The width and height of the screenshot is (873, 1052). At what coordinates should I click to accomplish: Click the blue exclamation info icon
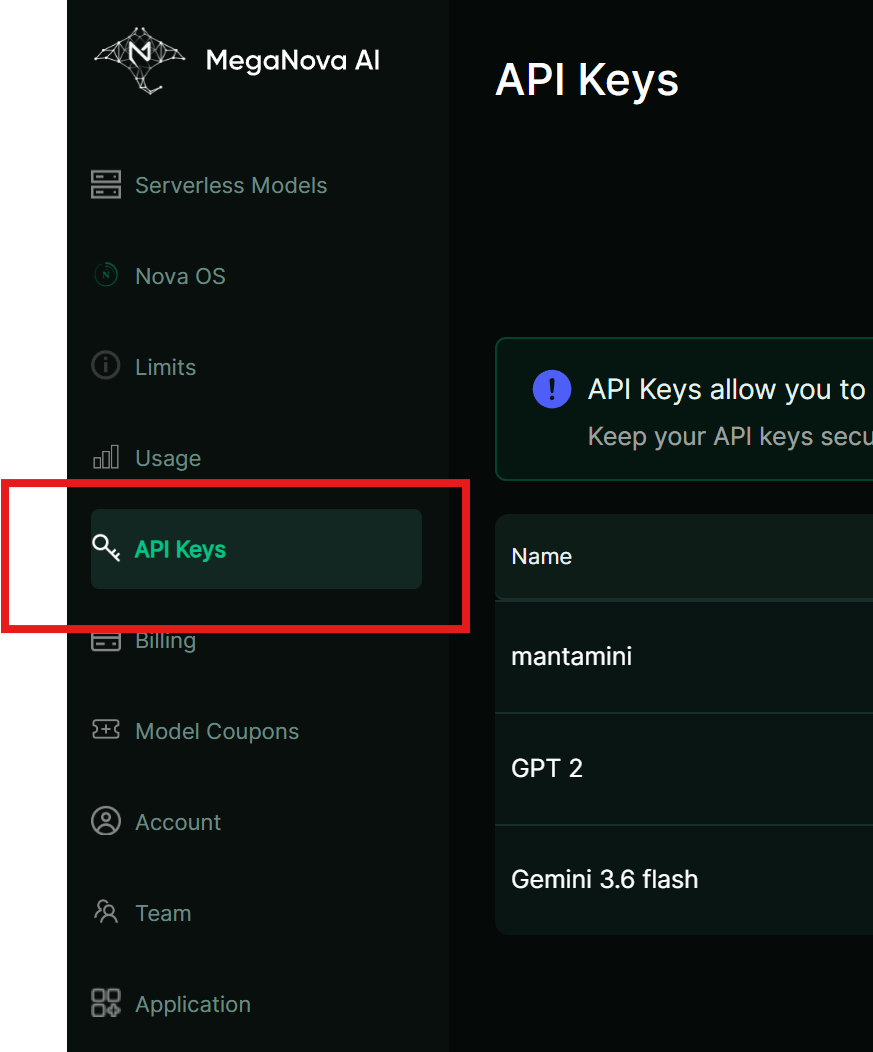[552, 389]
